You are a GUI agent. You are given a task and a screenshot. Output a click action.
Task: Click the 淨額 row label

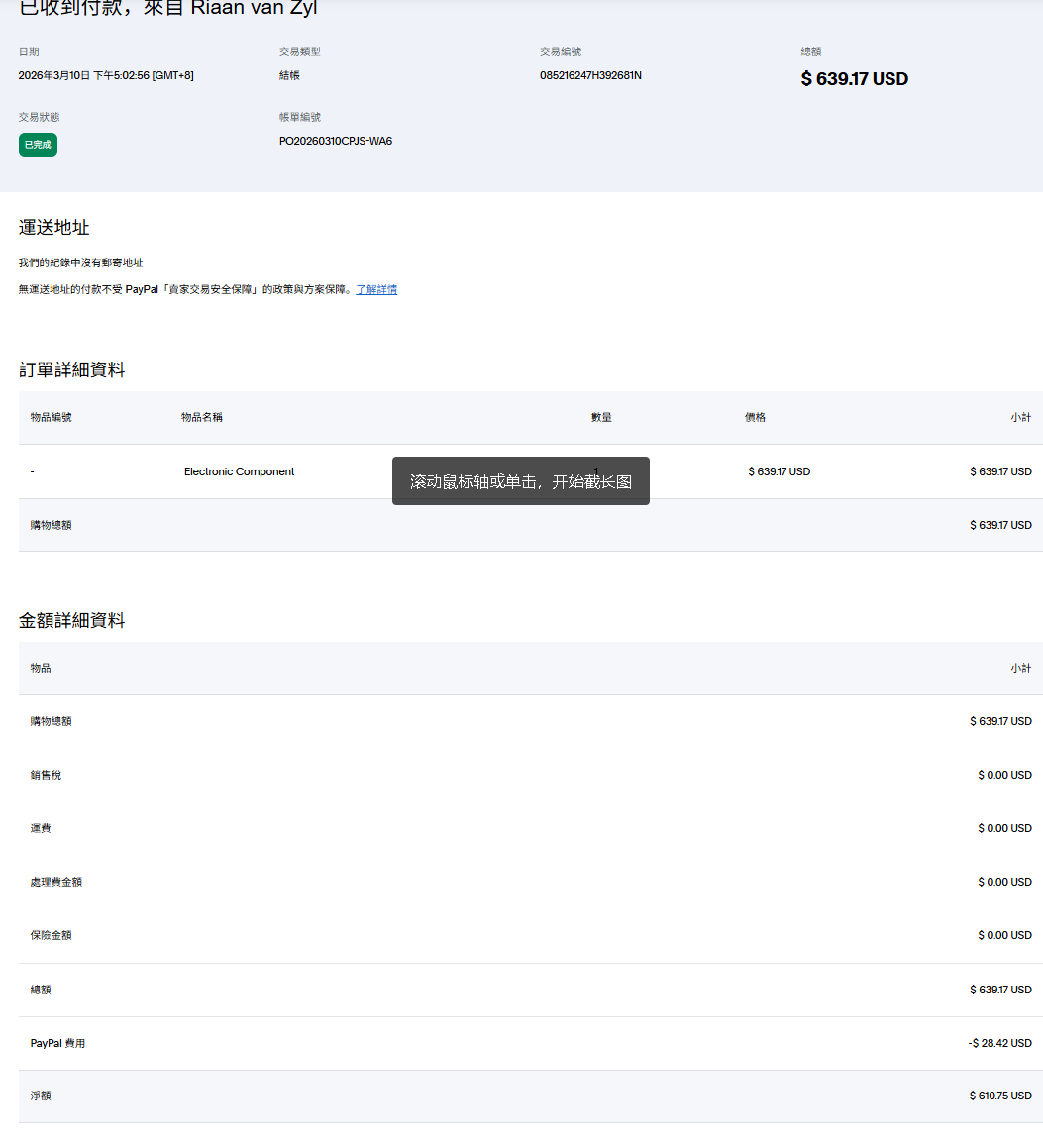[41, 1096]
